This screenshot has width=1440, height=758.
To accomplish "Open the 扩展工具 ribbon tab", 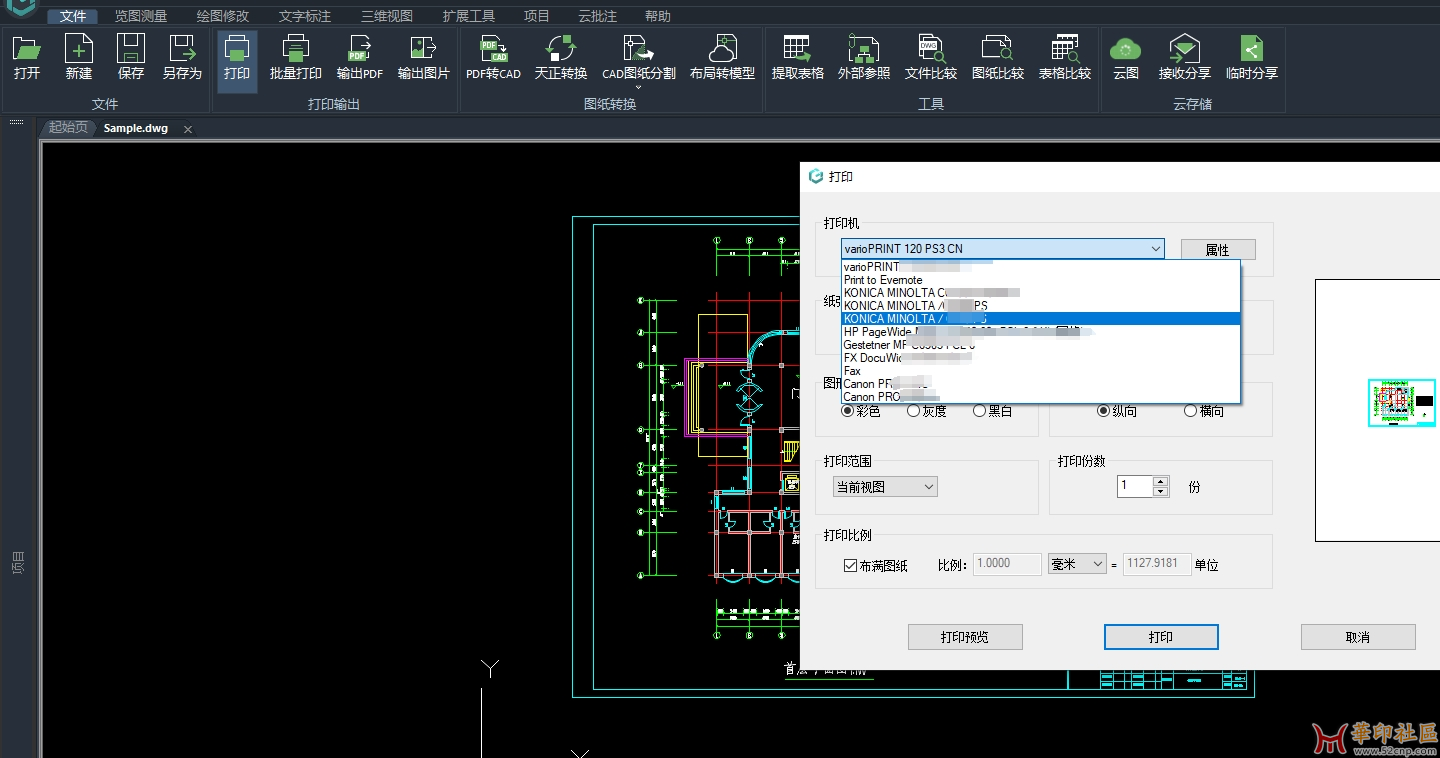I will point(469,16).
